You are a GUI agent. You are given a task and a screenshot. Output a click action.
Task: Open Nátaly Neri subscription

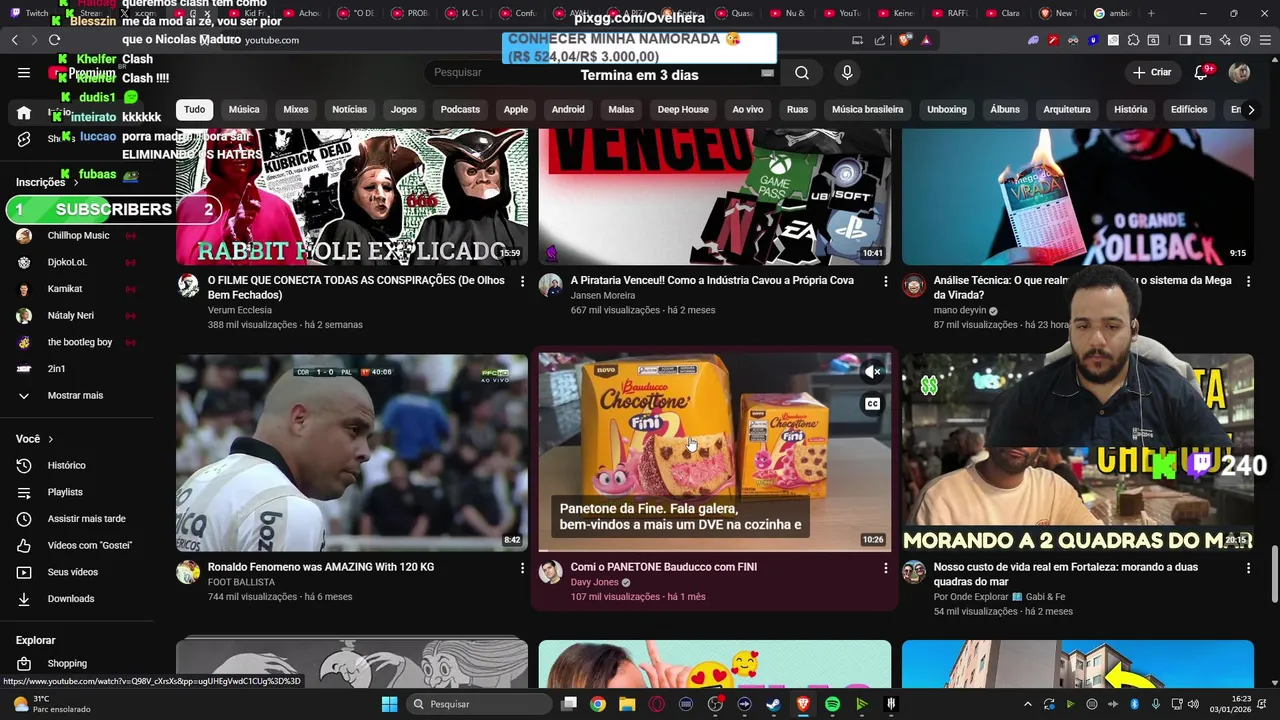click(x=76, y=316)
